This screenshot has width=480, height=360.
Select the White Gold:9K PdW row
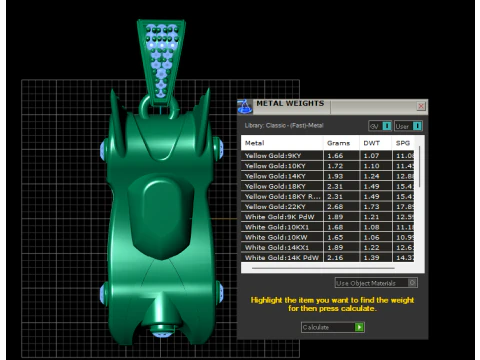tap(327, 217)
